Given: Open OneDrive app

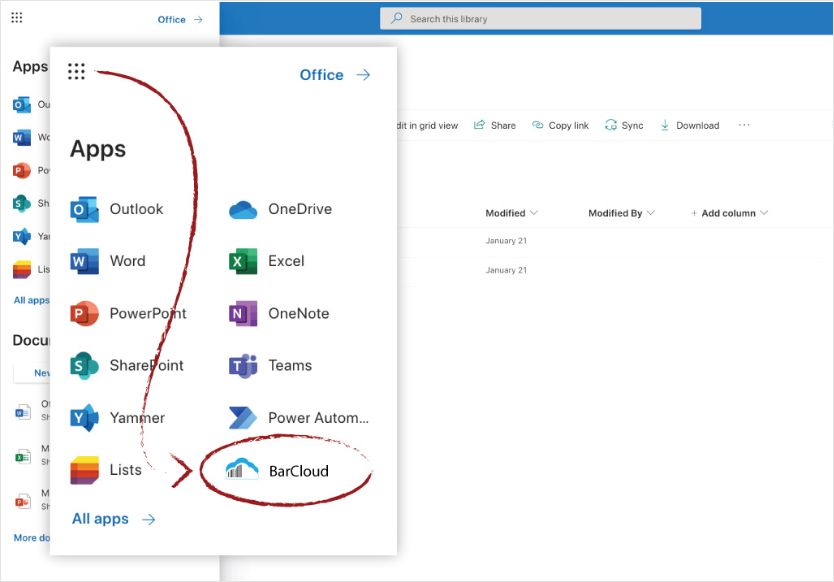Looking at the screenshot, I should [x=280, y=209].
